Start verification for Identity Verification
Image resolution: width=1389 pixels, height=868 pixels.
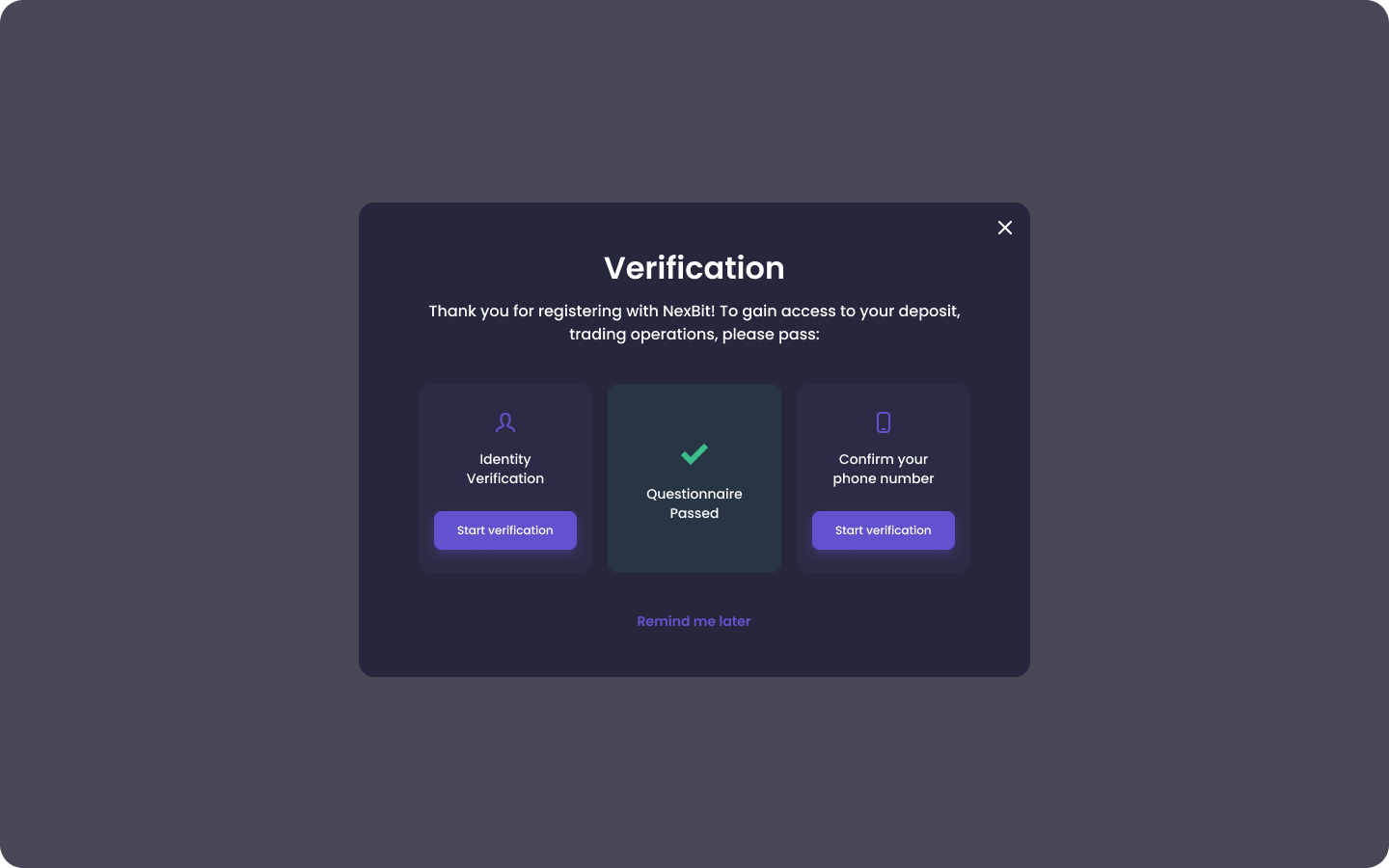click(505, 529)
